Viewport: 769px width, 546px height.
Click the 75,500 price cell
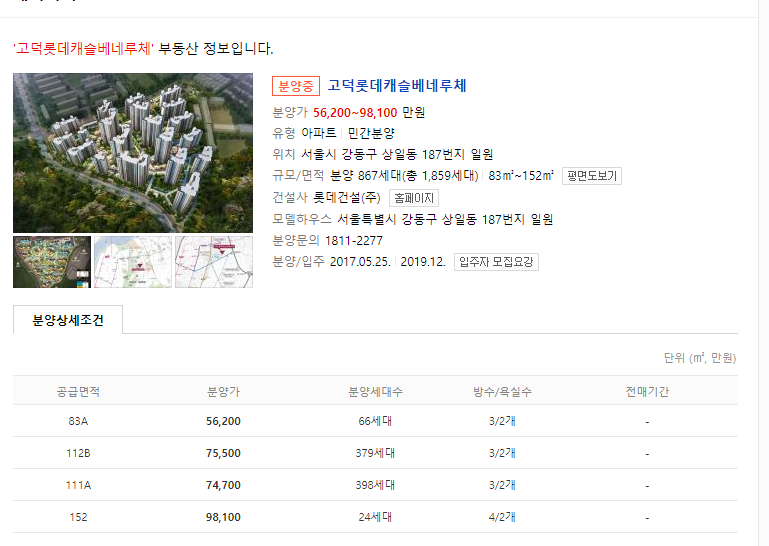[x=223, y=453]
